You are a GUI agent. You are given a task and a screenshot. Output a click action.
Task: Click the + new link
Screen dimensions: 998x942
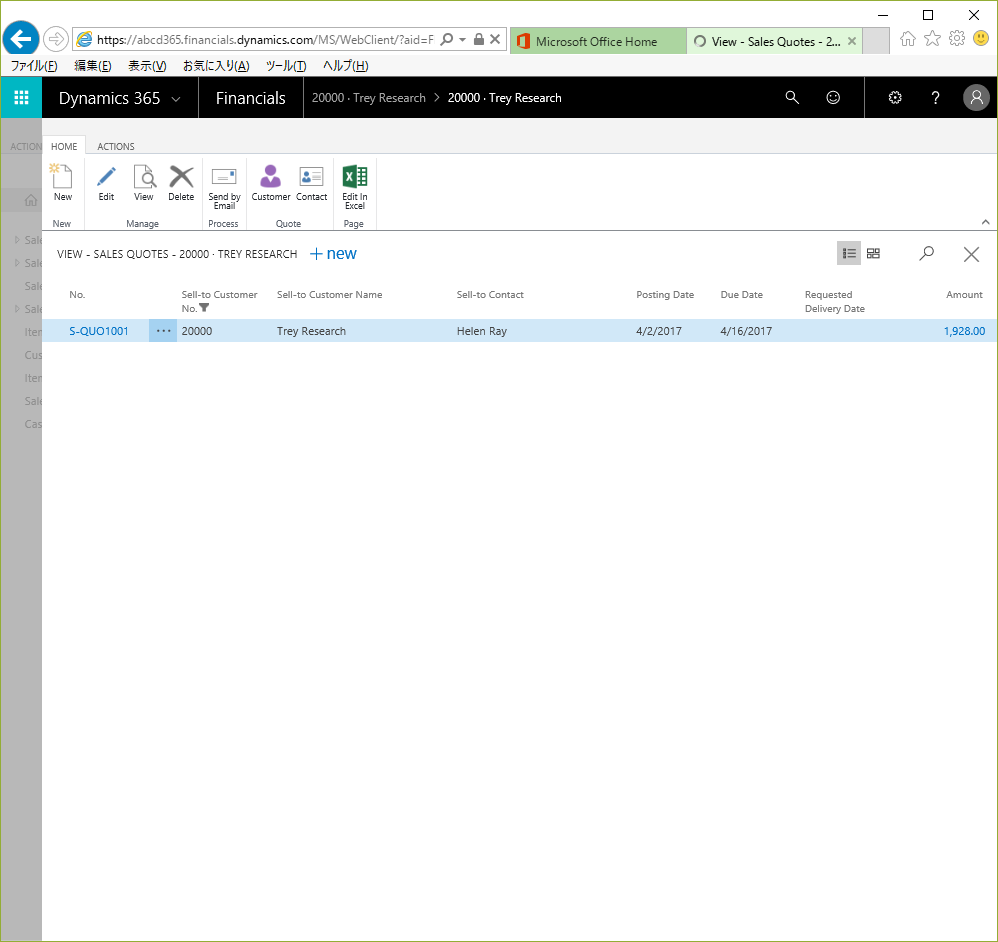[333, 254]
